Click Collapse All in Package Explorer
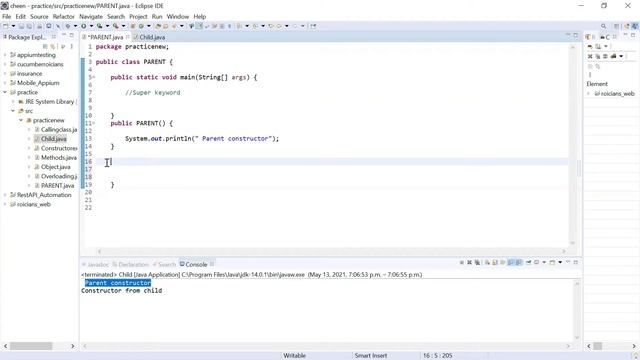 pos(45,46)
